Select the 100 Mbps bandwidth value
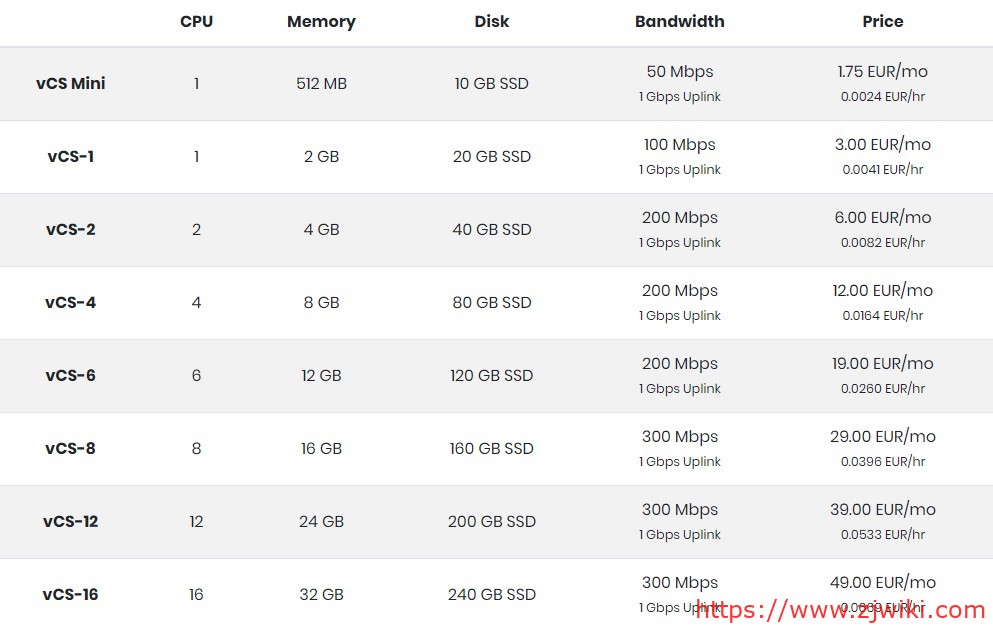 pos(679,145)
